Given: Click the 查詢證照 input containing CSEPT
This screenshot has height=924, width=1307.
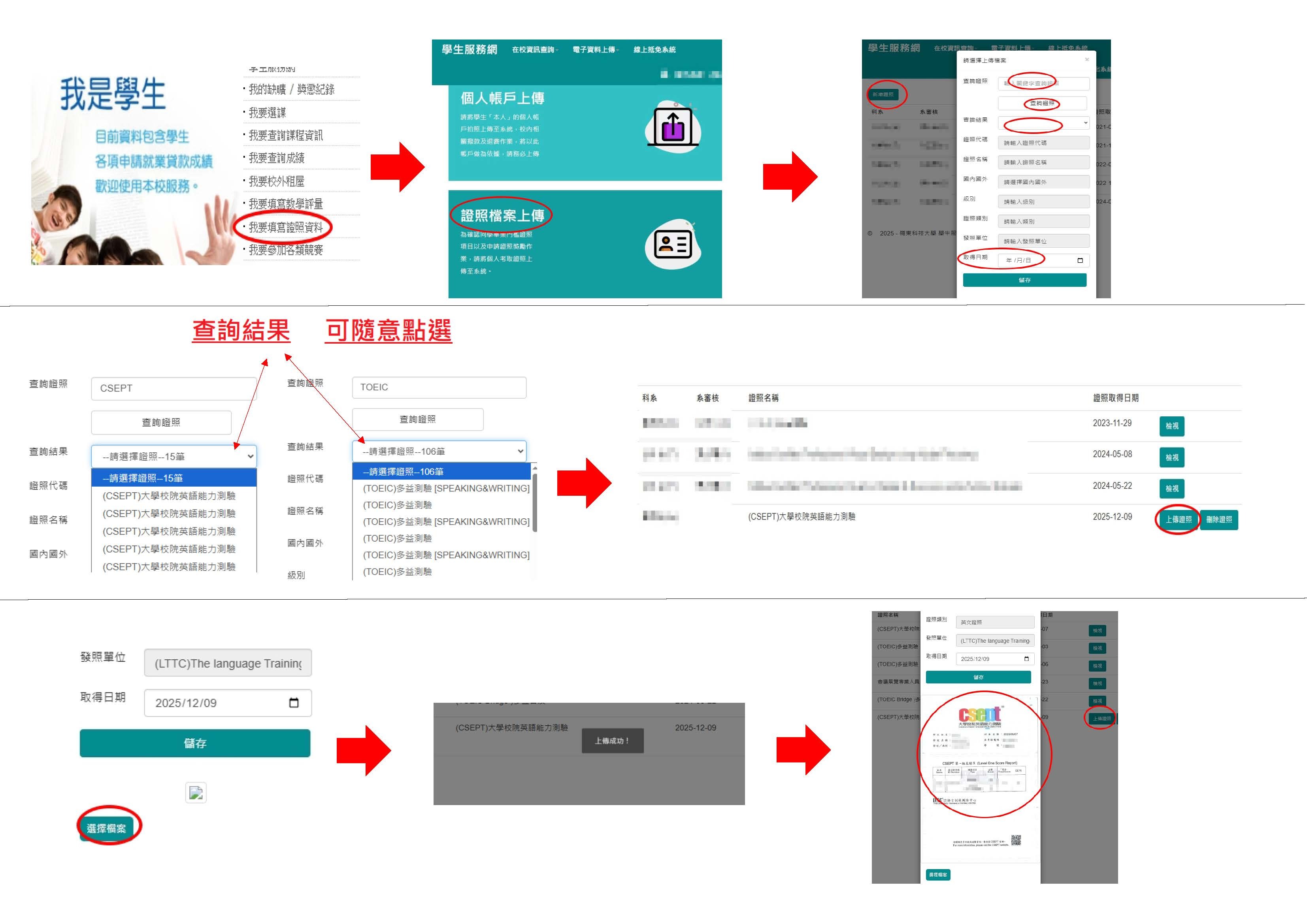Looking at the screenshot, I should click(x=174, y=388).
